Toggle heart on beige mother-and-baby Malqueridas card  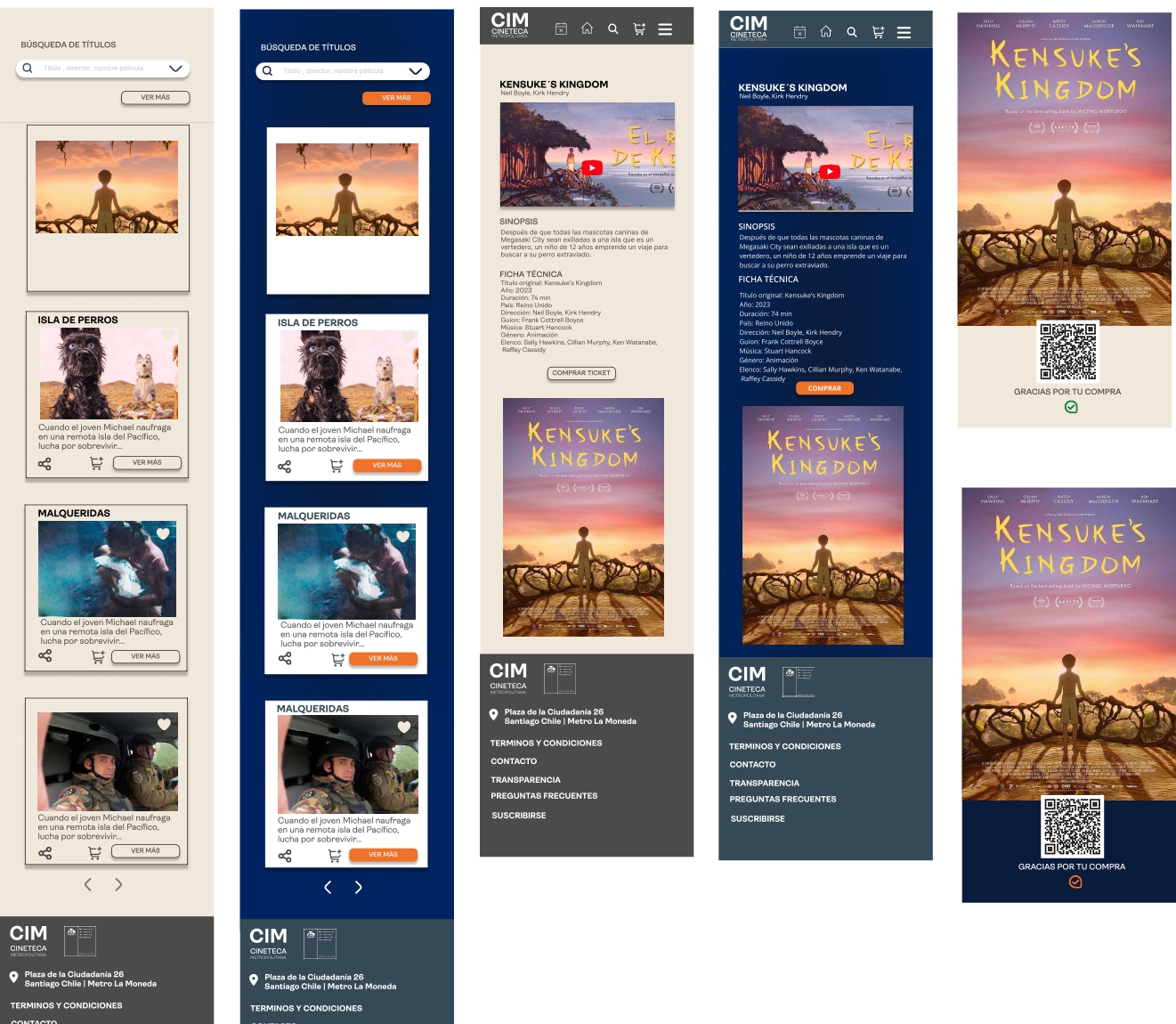(x=163, y=533)
